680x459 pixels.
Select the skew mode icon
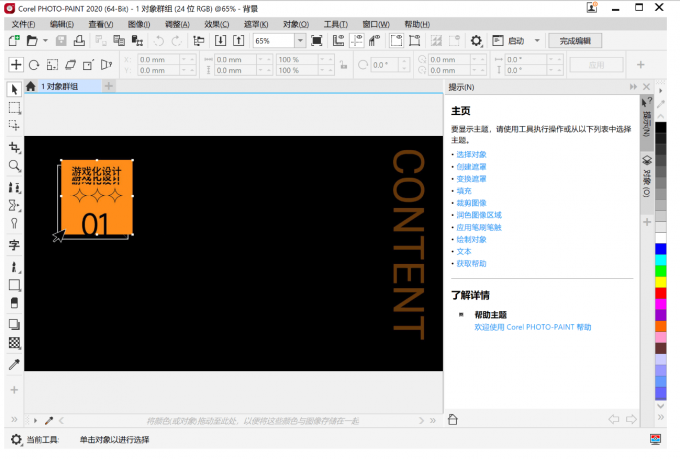70,65
